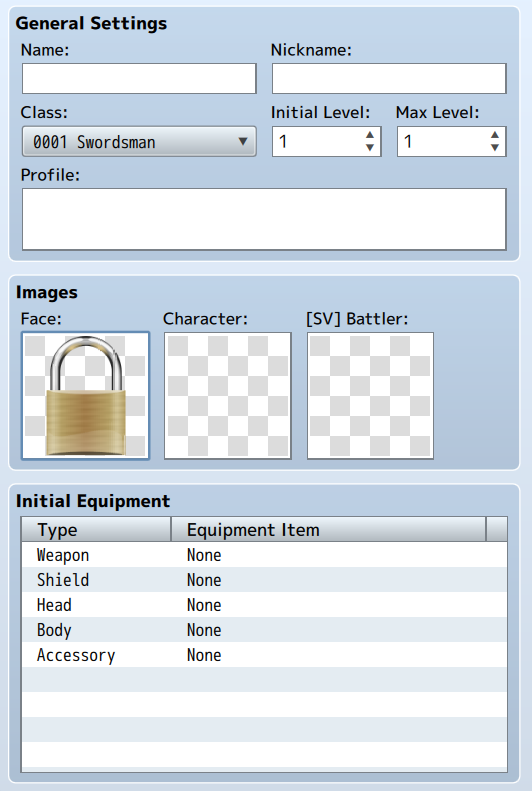Click the Face image with padlock

point(85,396)
